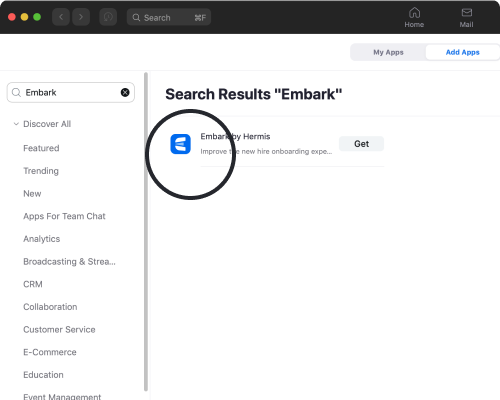The width and height of the screenshot is (500, 400).
Task: Show the New apps category
Action: click(x=32, y=193)
